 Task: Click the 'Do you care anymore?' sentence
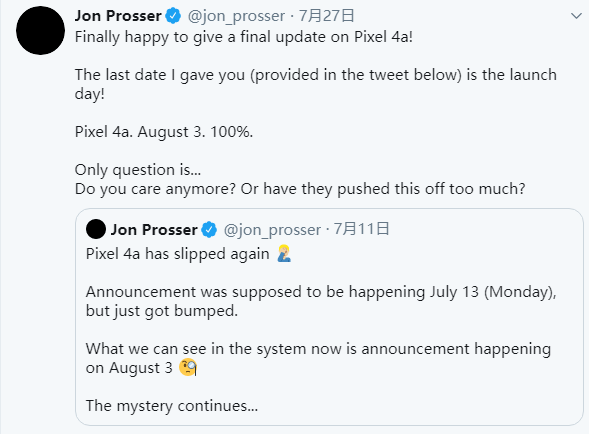(155, 189)
